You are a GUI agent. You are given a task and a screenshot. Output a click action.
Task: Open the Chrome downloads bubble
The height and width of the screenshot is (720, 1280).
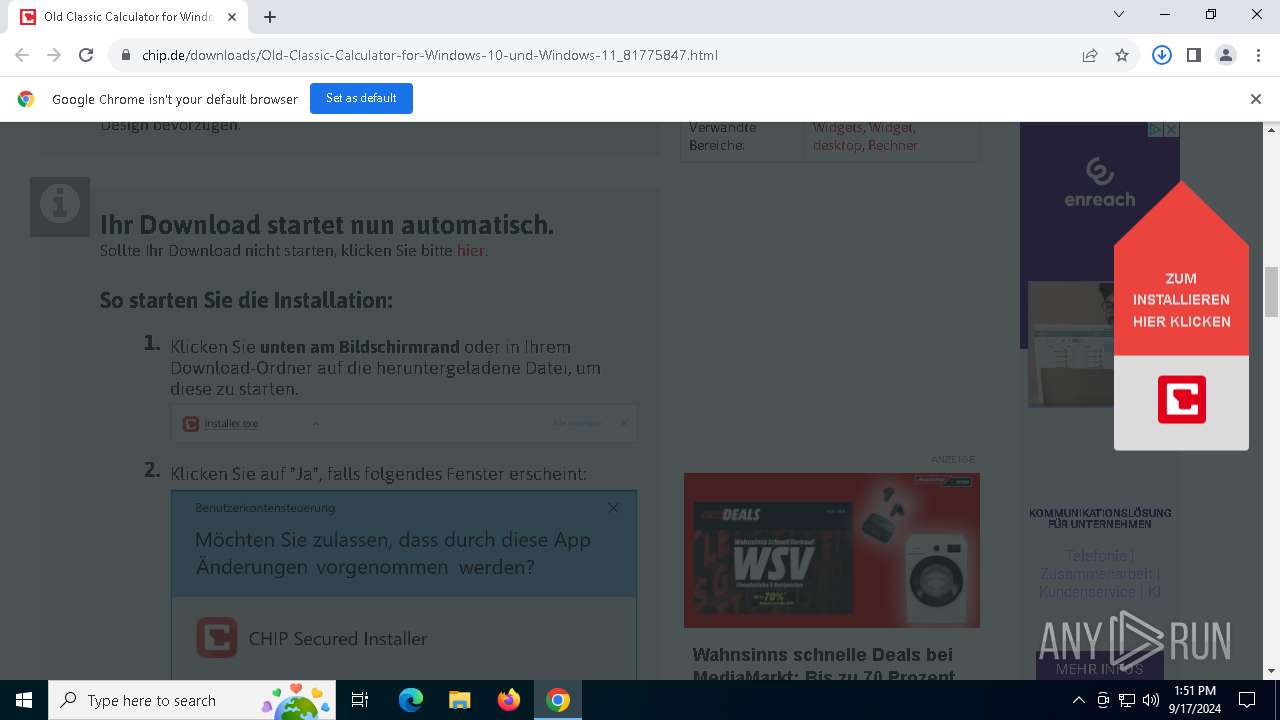(1162, 55)
